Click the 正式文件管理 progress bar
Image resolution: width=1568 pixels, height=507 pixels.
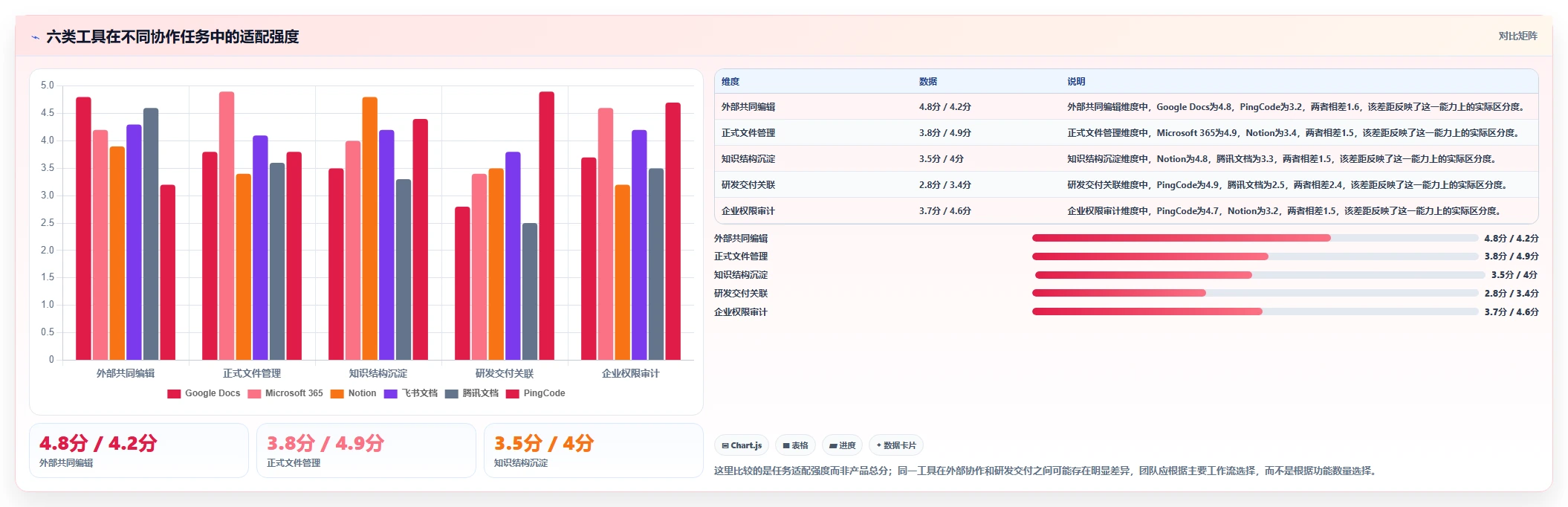click(1254, 256)
